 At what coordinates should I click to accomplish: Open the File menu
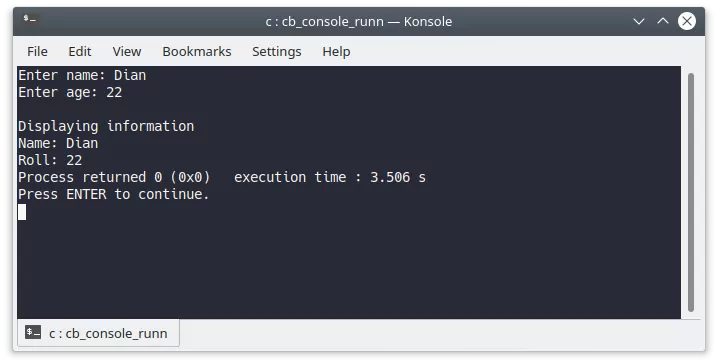coord(37,51)
